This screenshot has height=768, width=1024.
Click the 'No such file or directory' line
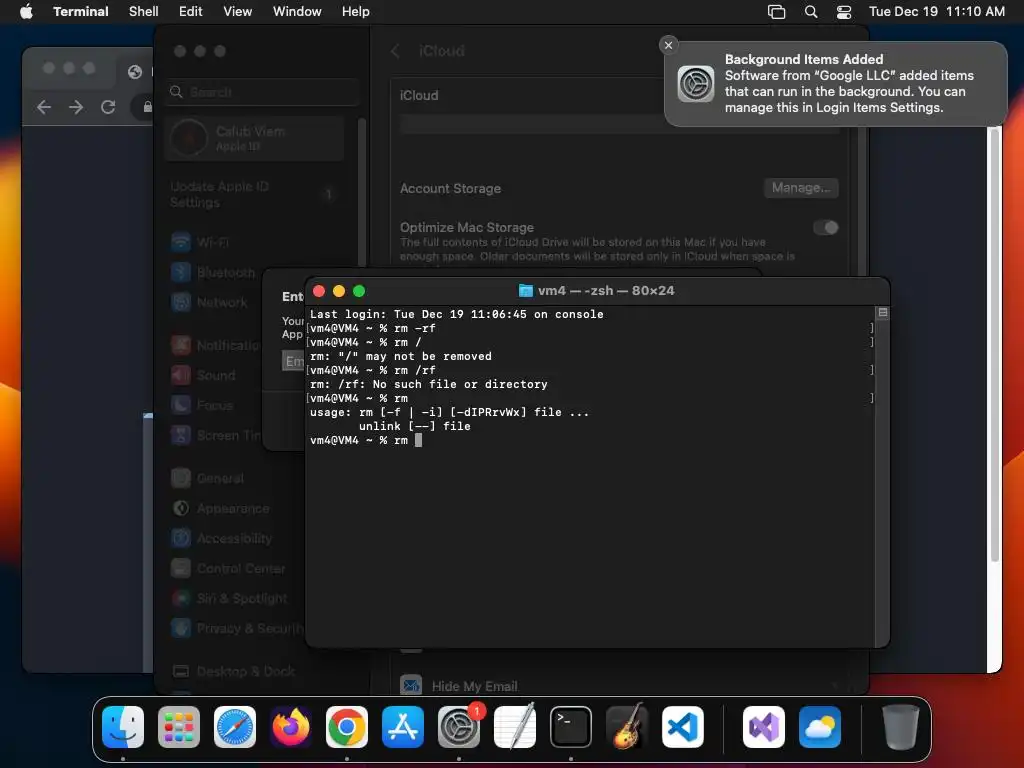click(x=428, y=385)
